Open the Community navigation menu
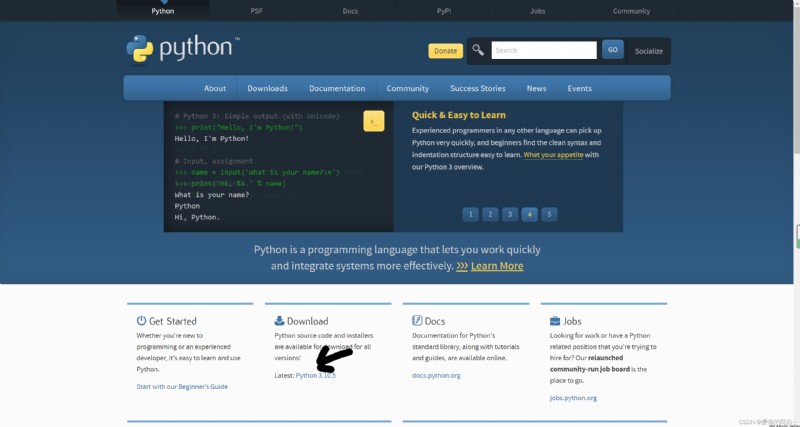The height and width of the screenshot is (427, 800). tap(407, 88)
